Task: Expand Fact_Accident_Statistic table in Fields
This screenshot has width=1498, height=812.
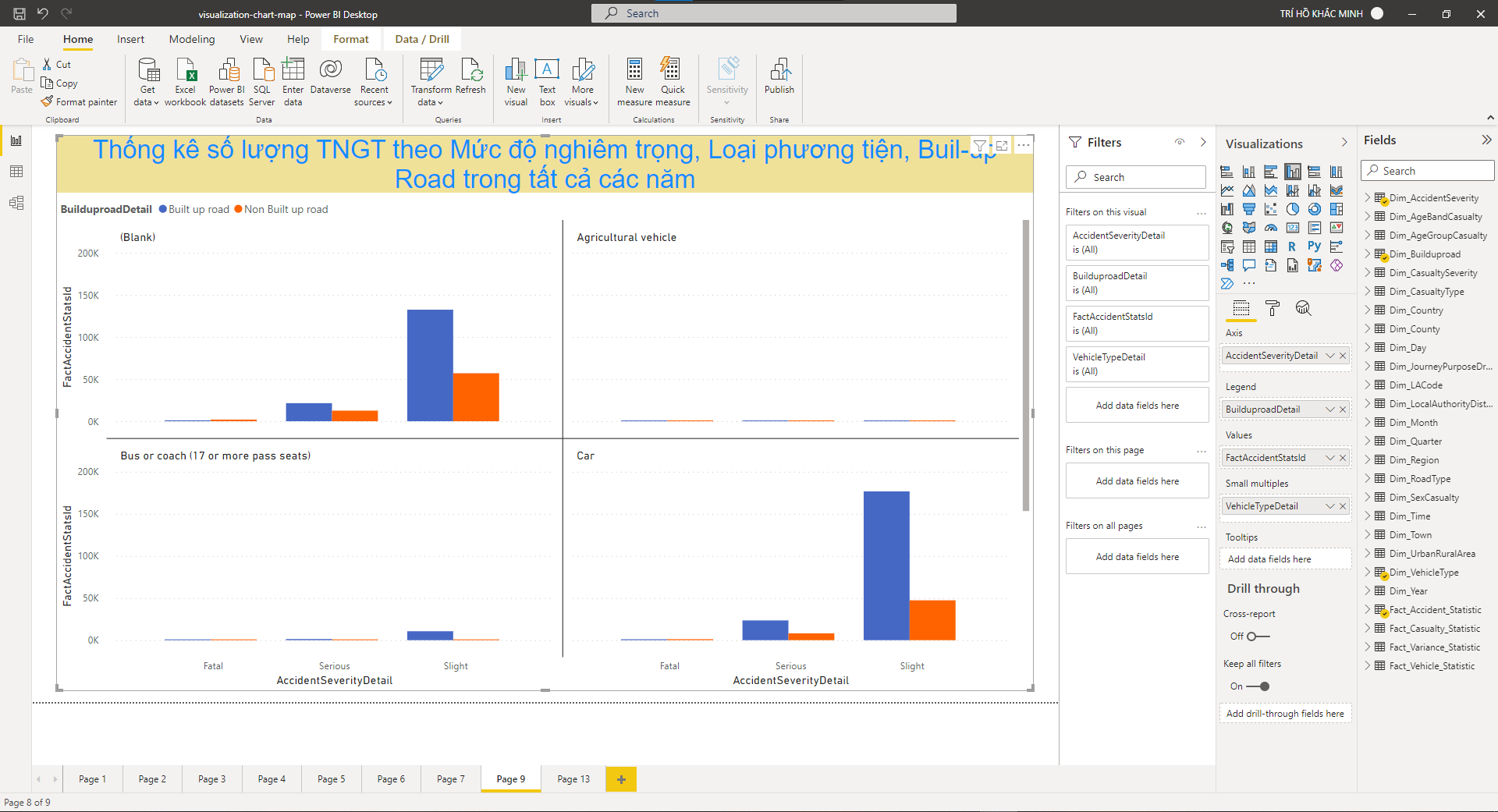Action: (1368, 610)
